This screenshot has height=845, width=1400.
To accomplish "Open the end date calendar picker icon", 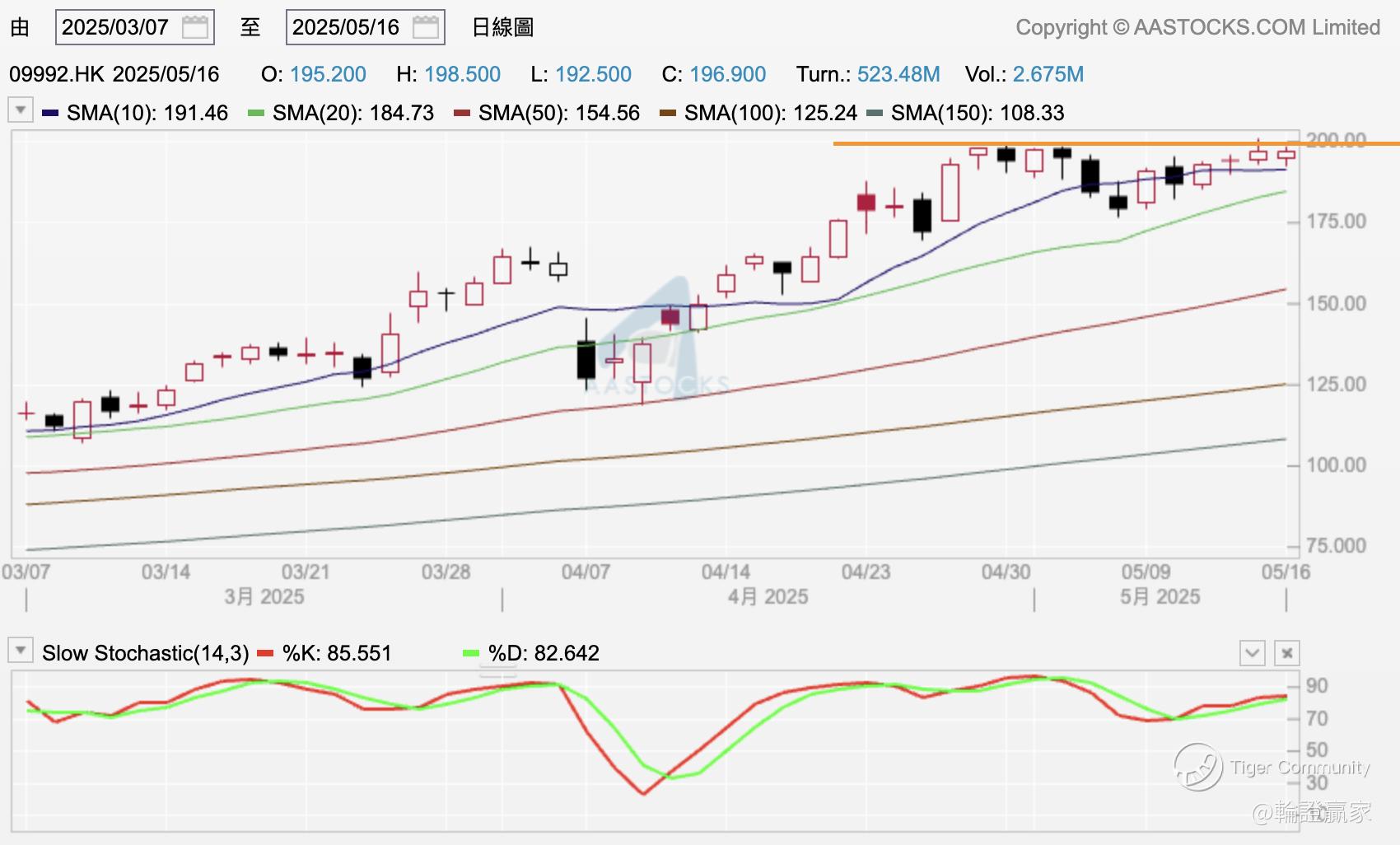I will 426,27.
